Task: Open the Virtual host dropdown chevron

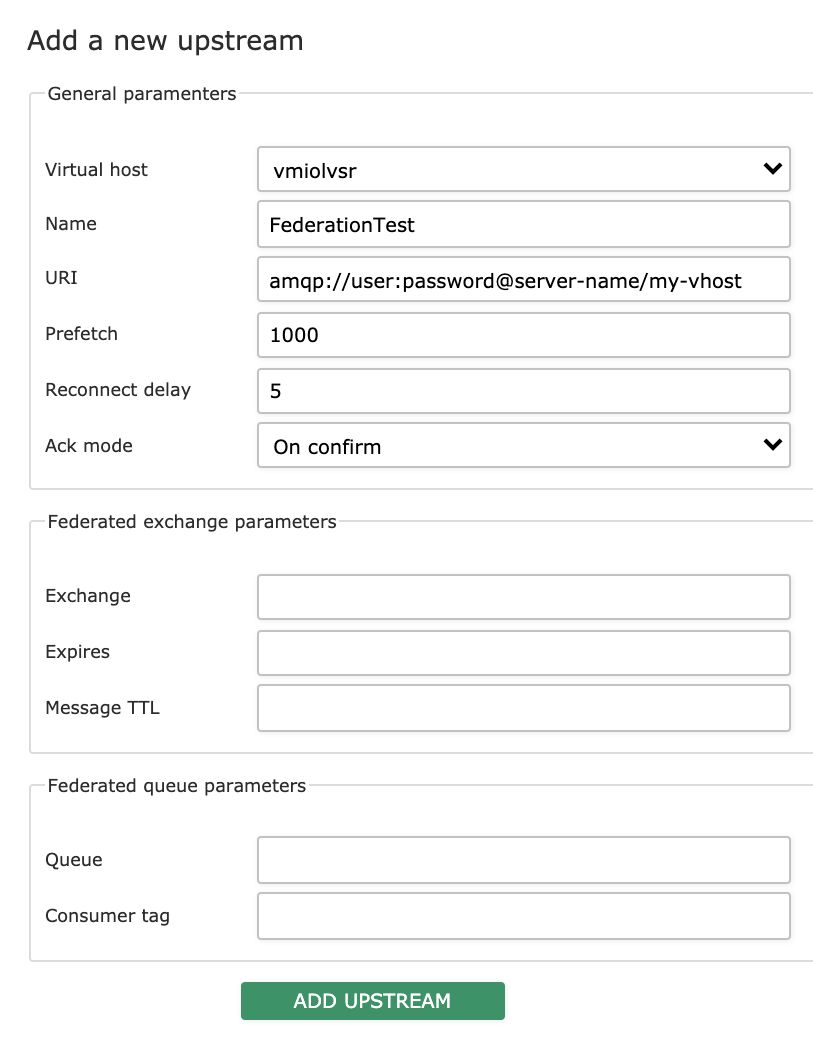Action: pyautogui.click(x=771, y=169)
